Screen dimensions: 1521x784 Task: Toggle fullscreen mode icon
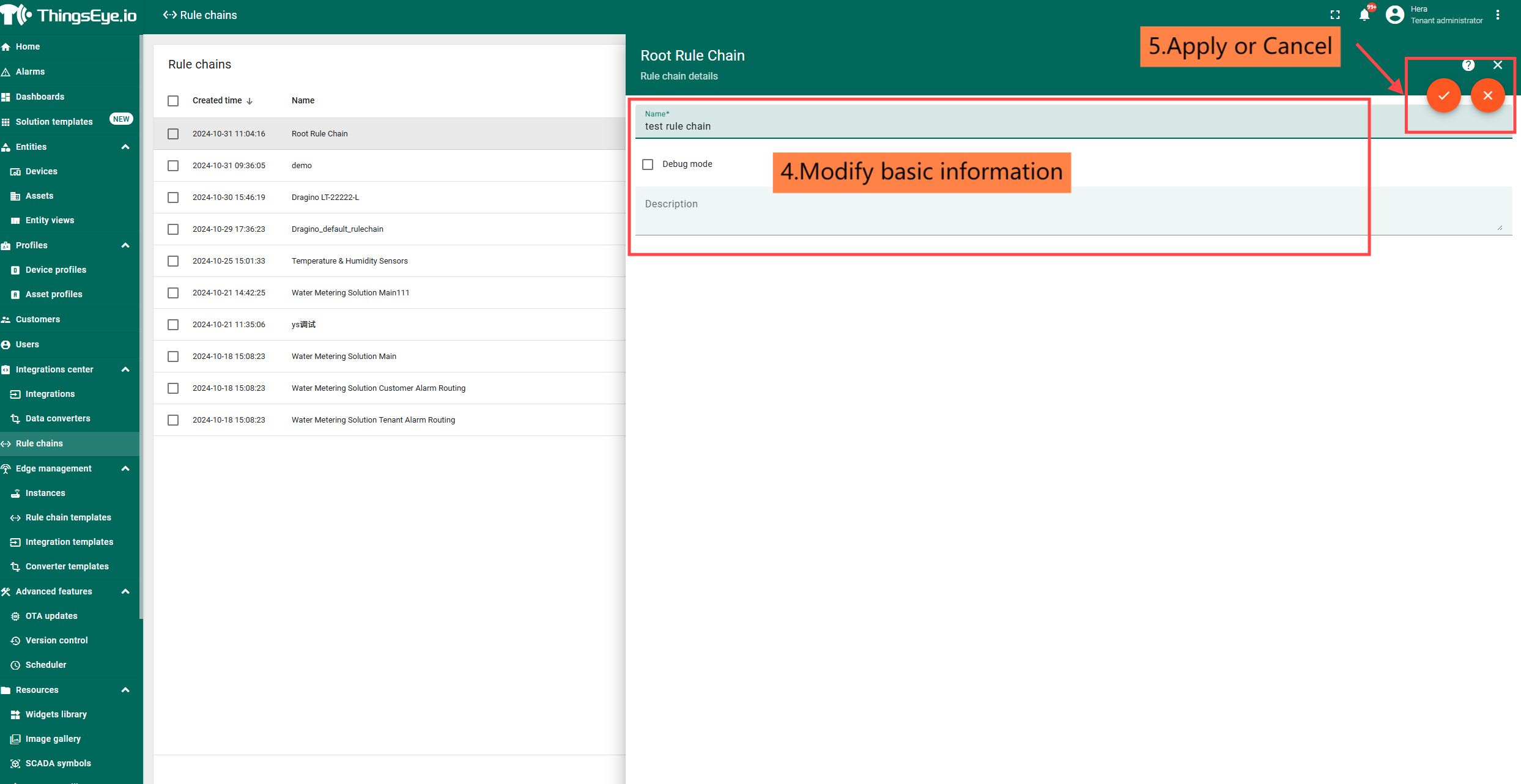point(1335,15)
